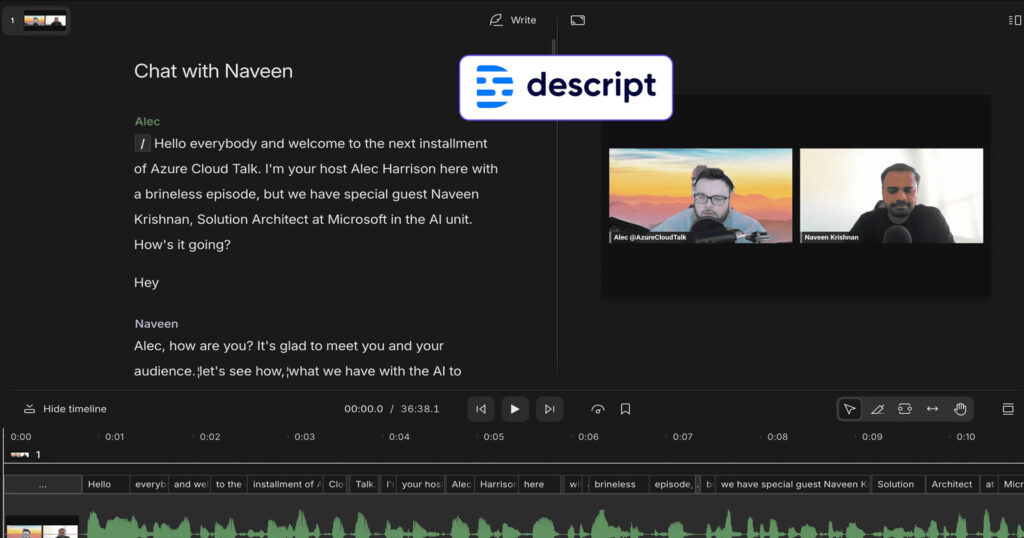Toggle the right sidebar panel icon
The image size is (1024, 538).
(x=1014, y=20)
